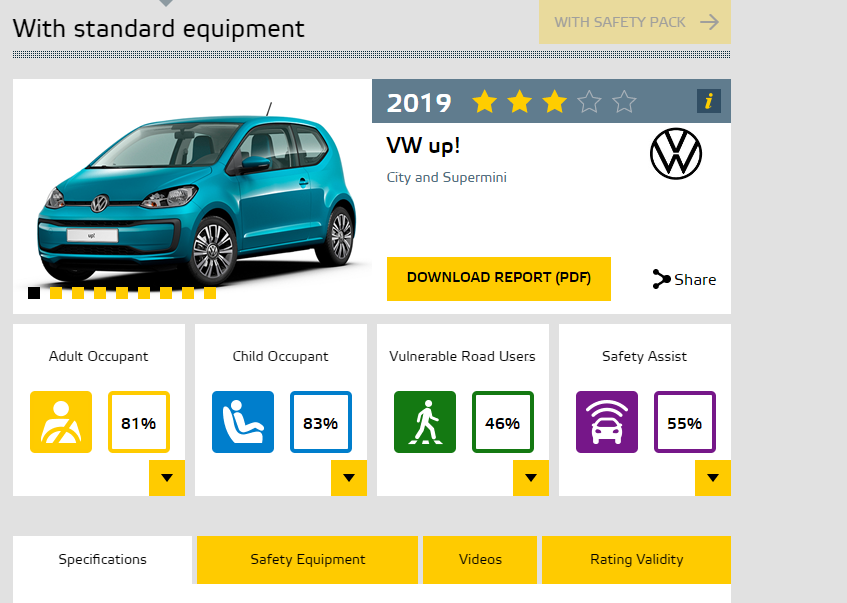
Task: Expand the Vulnerable Road Users details arrow
Action: tap(531, 478)
